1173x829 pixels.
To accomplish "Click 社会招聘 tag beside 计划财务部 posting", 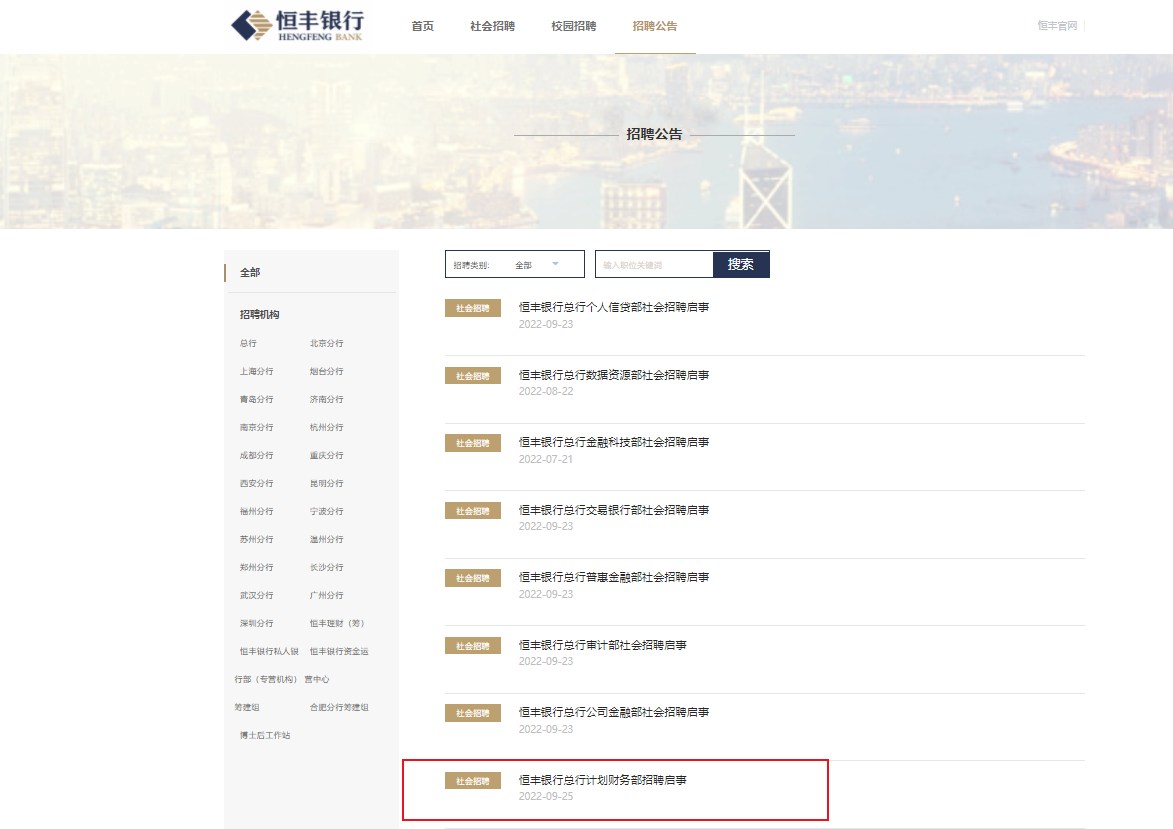I will (473, 781).
